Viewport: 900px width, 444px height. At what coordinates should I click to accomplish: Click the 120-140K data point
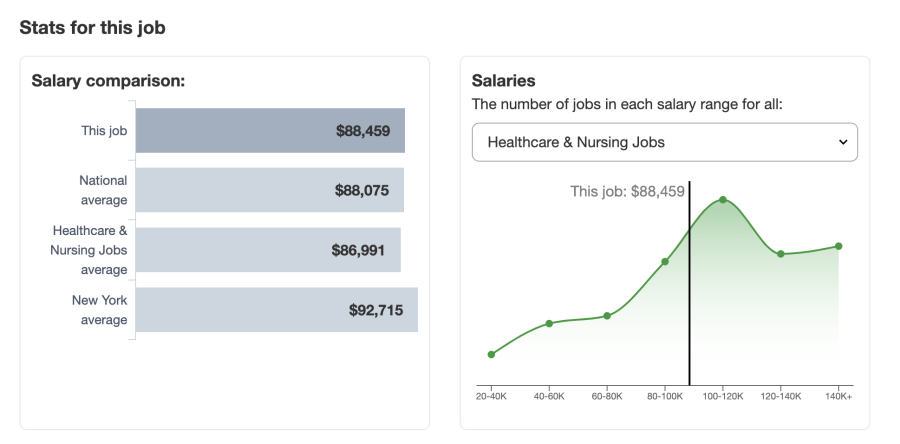pyautogui.click(x=781, y=254)
